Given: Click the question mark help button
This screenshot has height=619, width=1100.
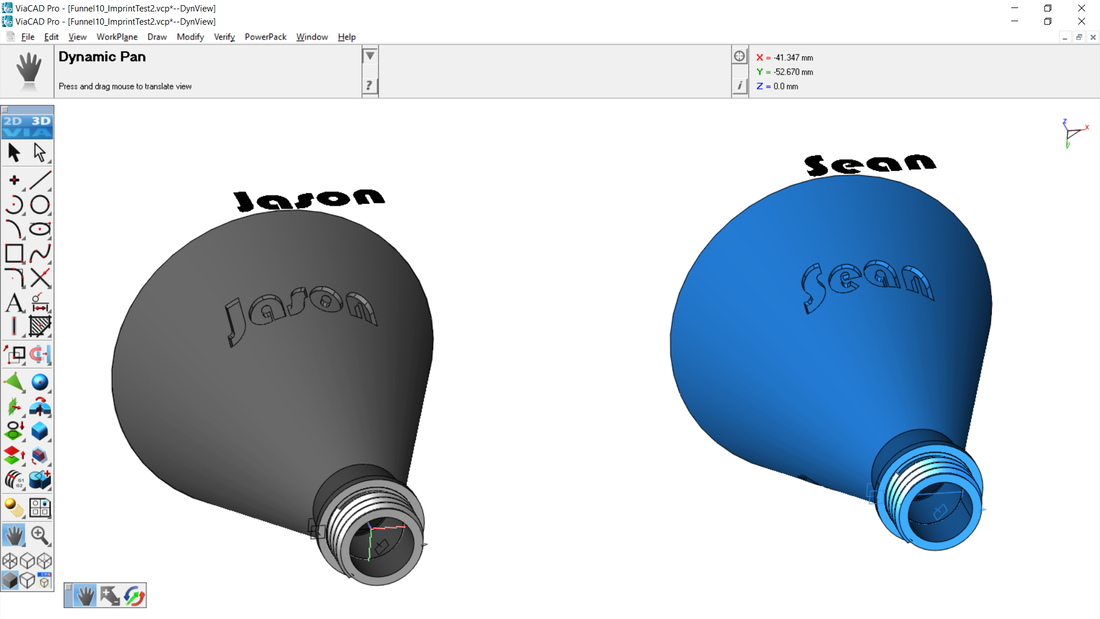Looking at the screenshot, I should pyautogui.click(x=370, y=86).
